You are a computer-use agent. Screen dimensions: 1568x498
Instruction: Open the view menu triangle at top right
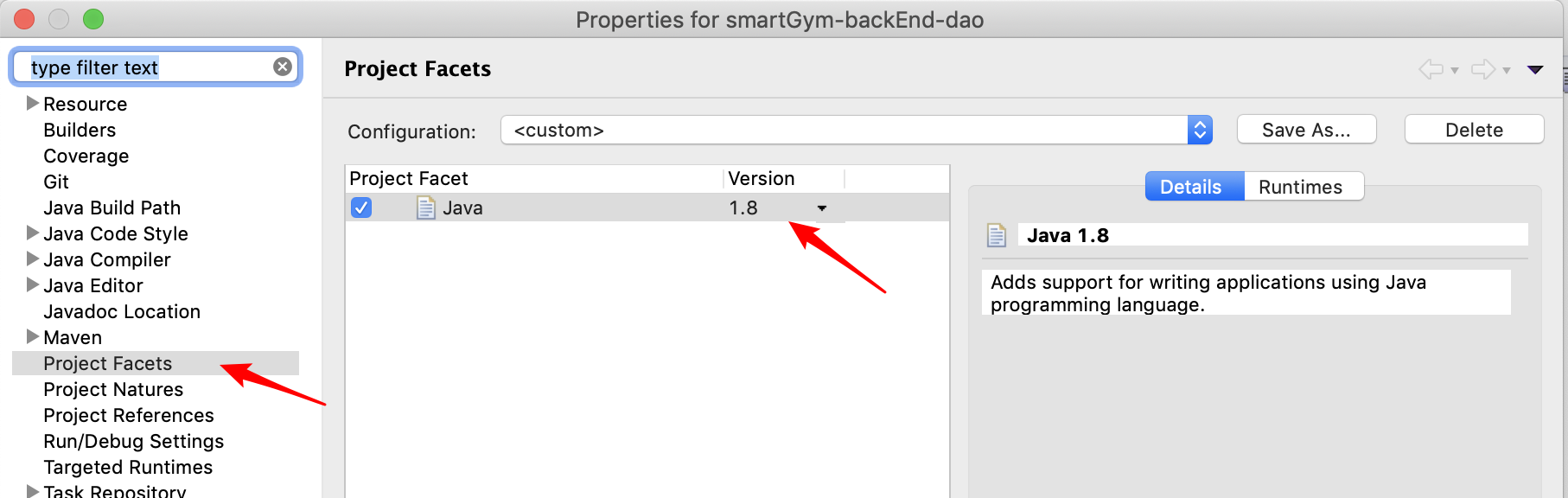(x=1537, y=69)
